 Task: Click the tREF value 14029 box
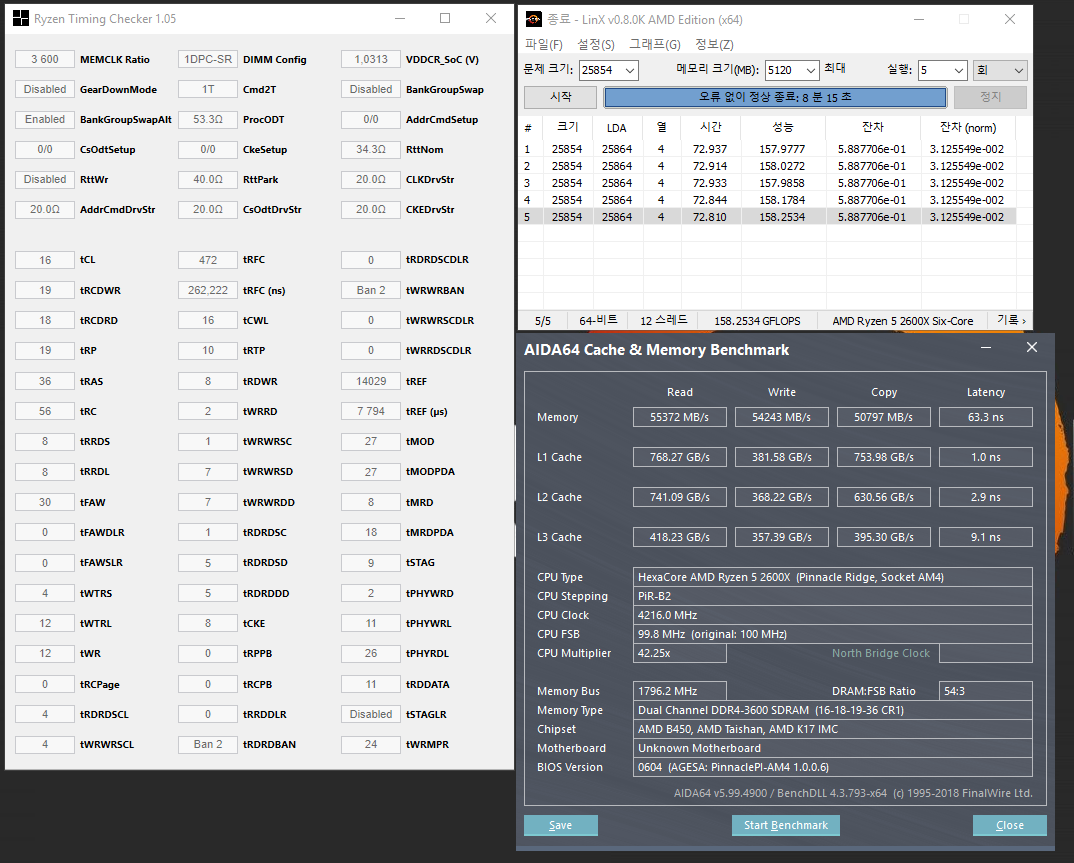[x=371, y=381]
